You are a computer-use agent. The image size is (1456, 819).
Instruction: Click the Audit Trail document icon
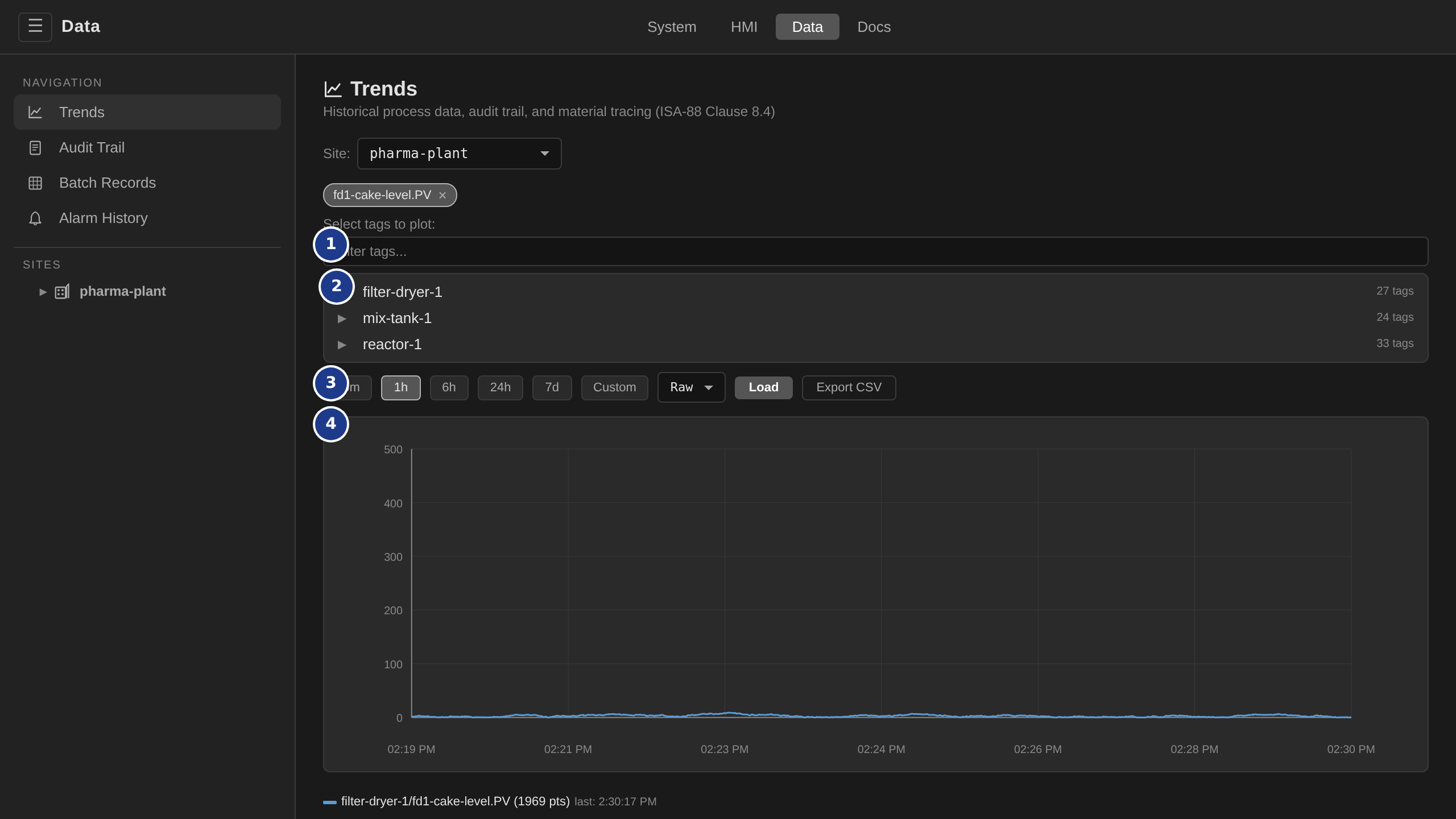point(35,148)
